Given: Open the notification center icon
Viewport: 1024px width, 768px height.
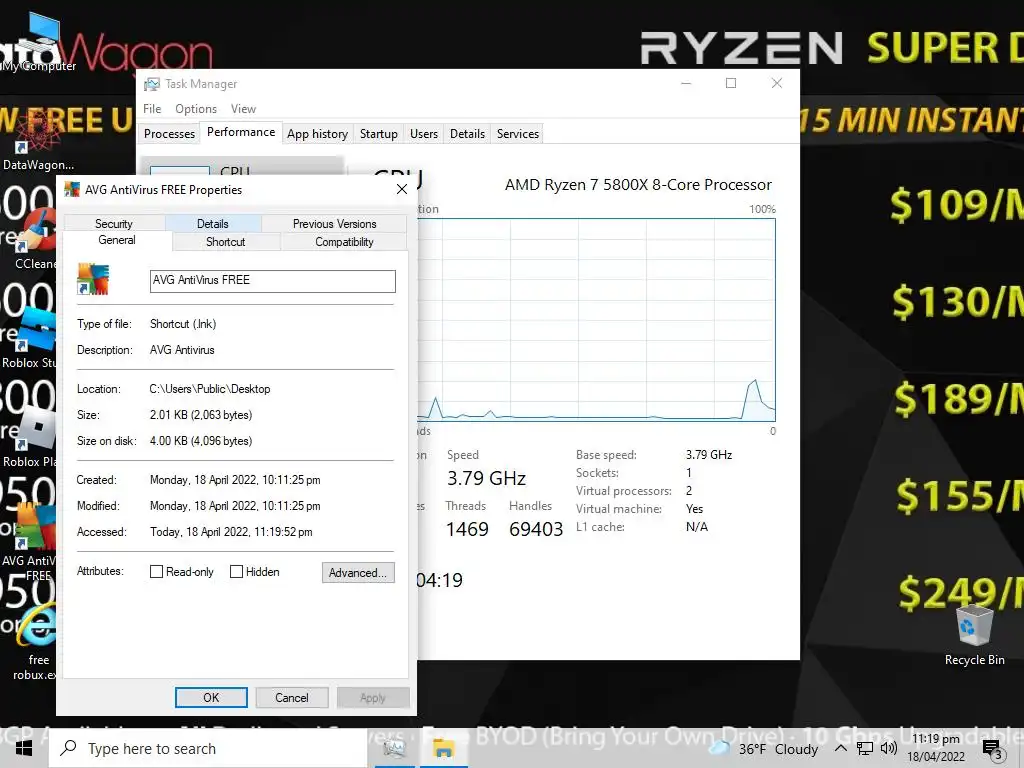Looking at the screenshot, I should pos(993,749).
